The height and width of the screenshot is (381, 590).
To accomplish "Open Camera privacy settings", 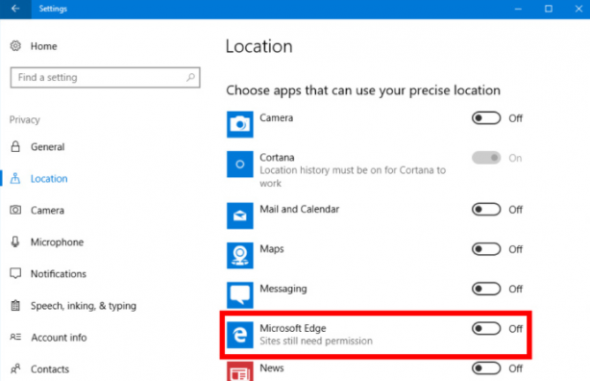I will 47,210.
